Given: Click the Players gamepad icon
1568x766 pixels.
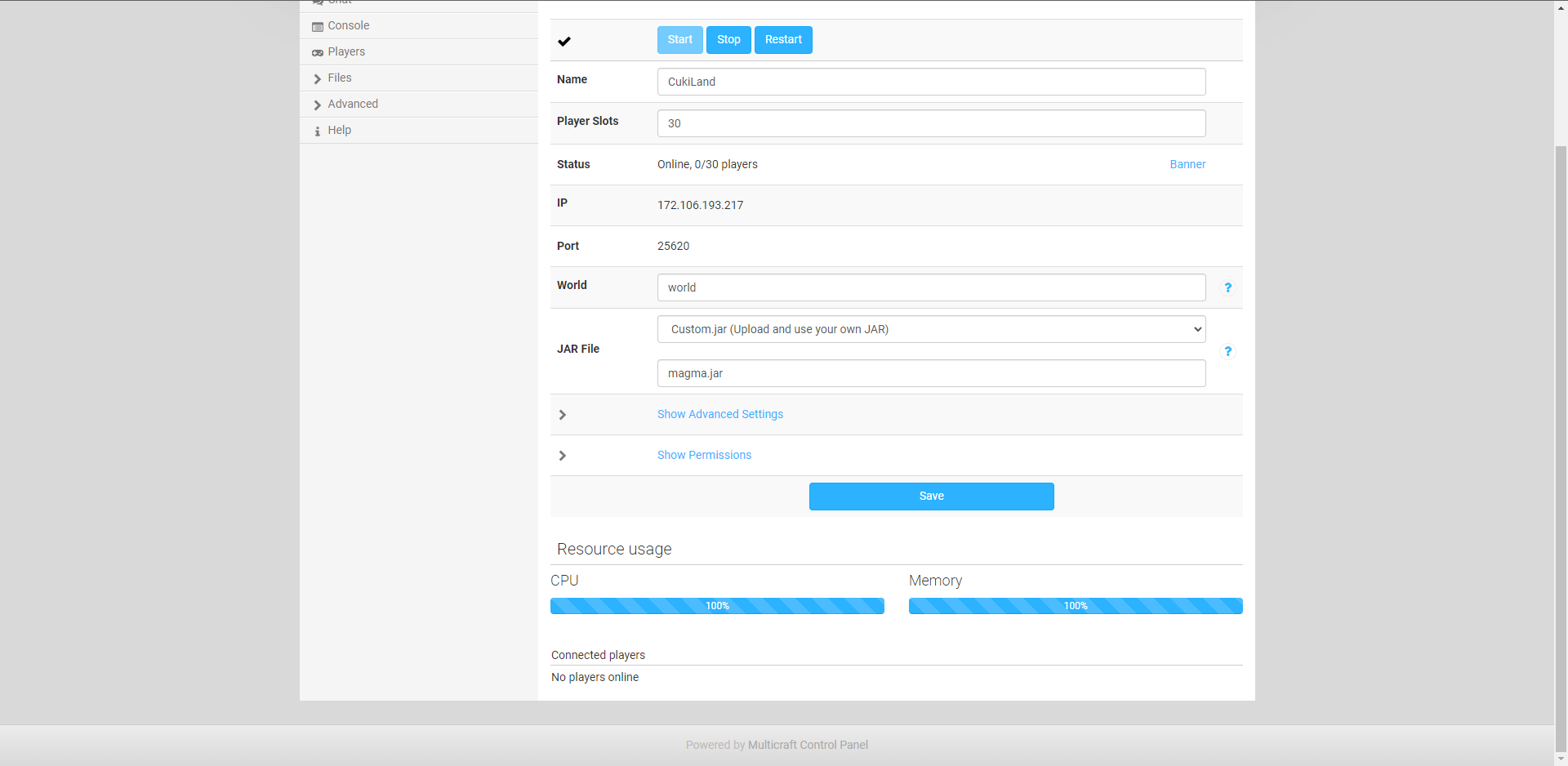Looking at the screenshot, I should click(x=318, y=53).
